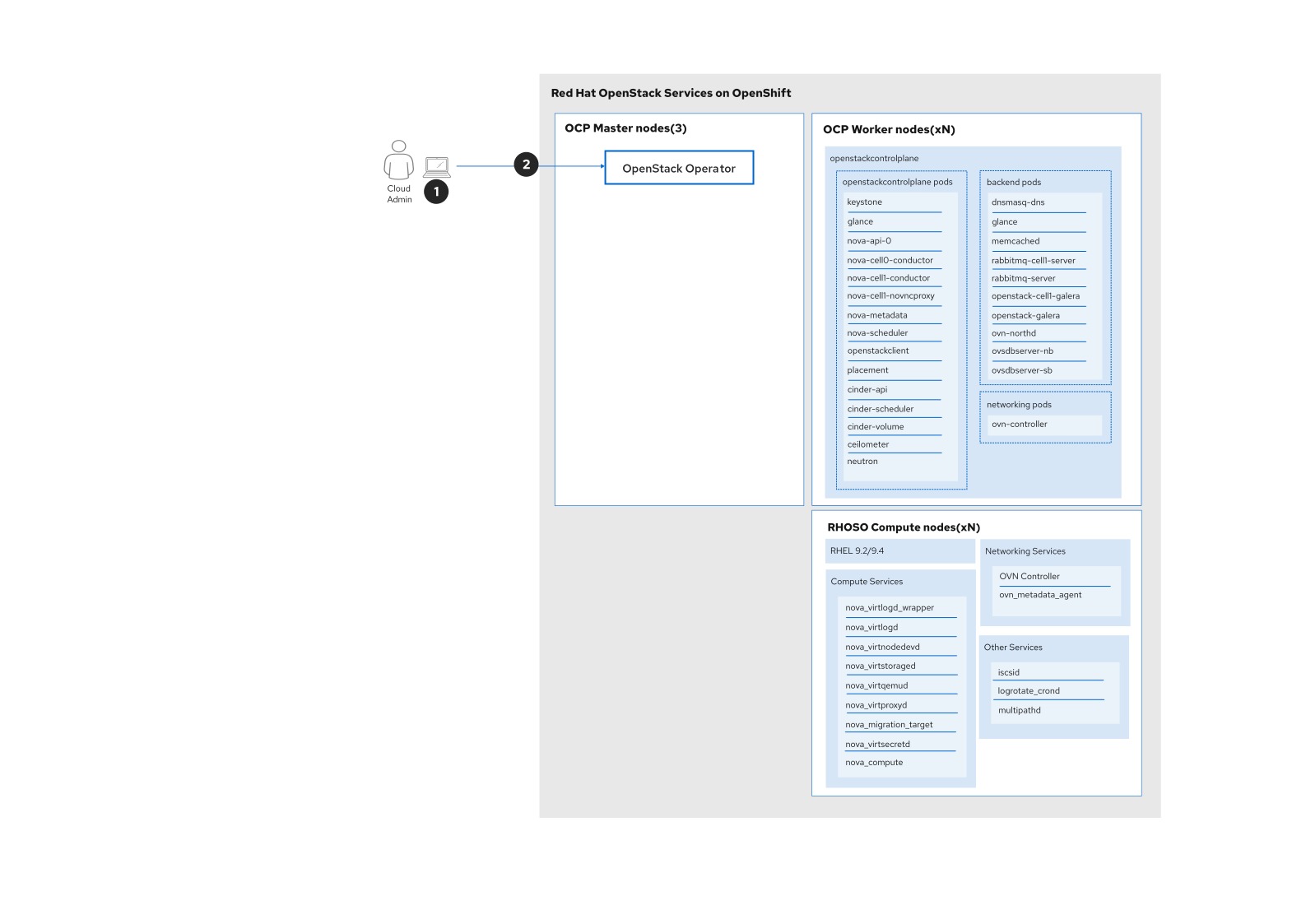Click neutron in the controlplane pods list
The image size is (1306, 924).
point(862,462)
